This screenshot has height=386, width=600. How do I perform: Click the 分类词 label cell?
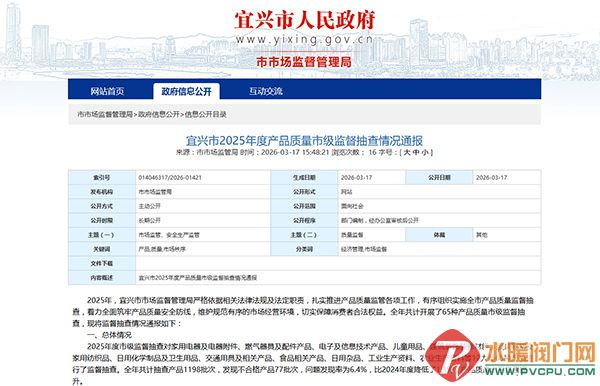coord(305,249)
